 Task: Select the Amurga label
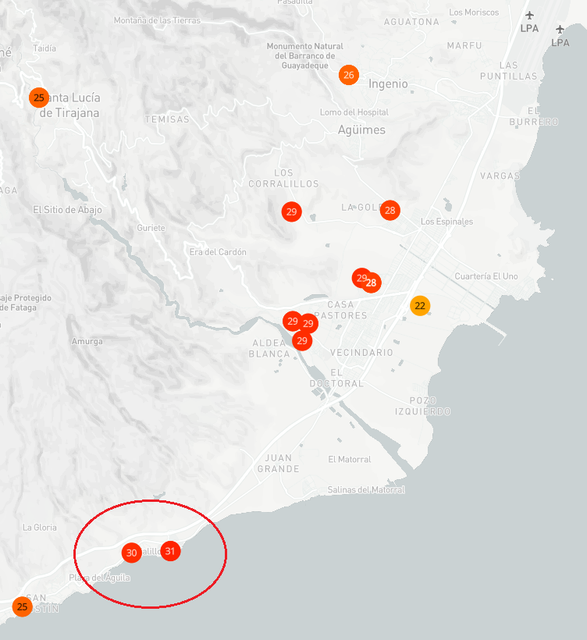87,341
